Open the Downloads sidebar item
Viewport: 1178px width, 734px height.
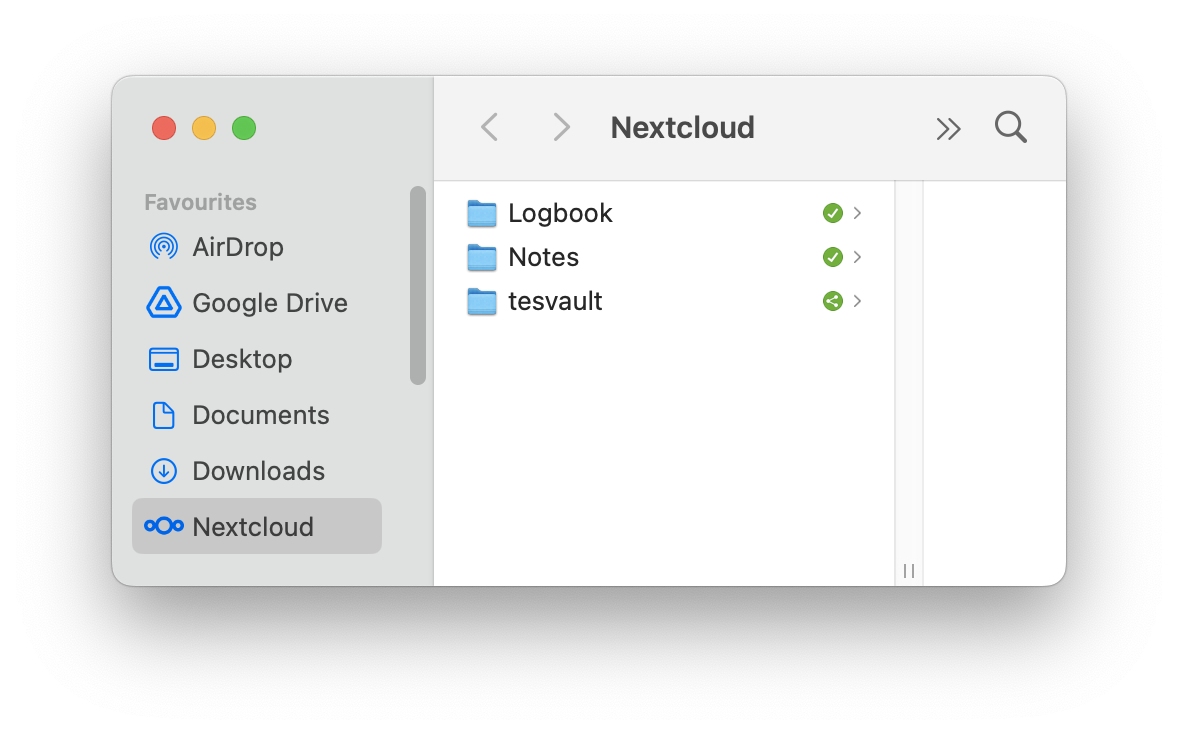point(257,471)
